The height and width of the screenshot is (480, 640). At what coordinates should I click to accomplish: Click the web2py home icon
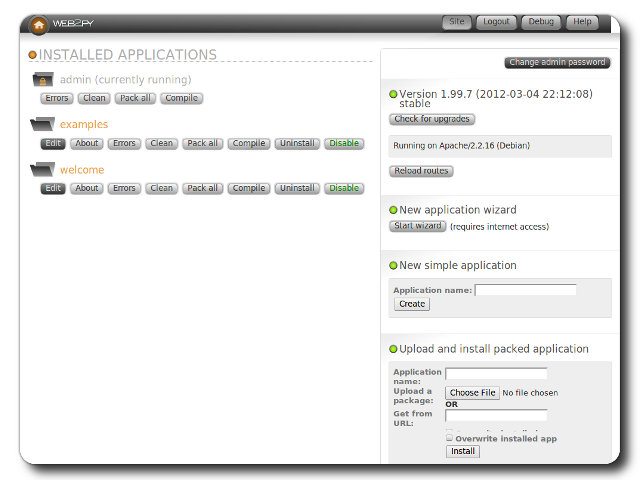pyautogui.click(x=38, y=25)
